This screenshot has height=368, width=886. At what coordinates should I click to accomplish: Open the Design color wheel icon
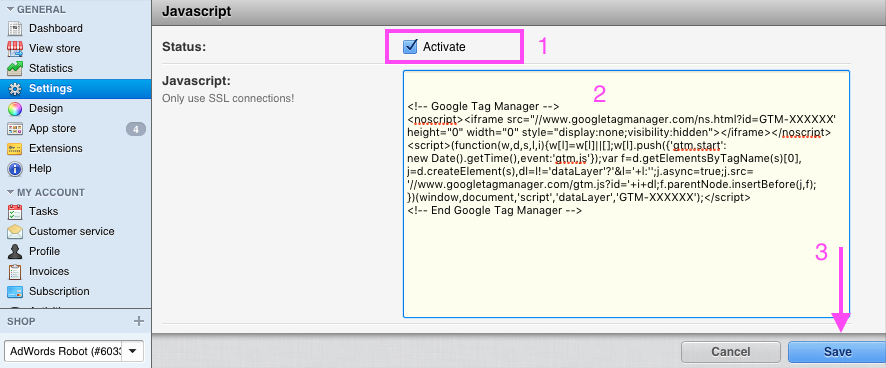point(15,109)
